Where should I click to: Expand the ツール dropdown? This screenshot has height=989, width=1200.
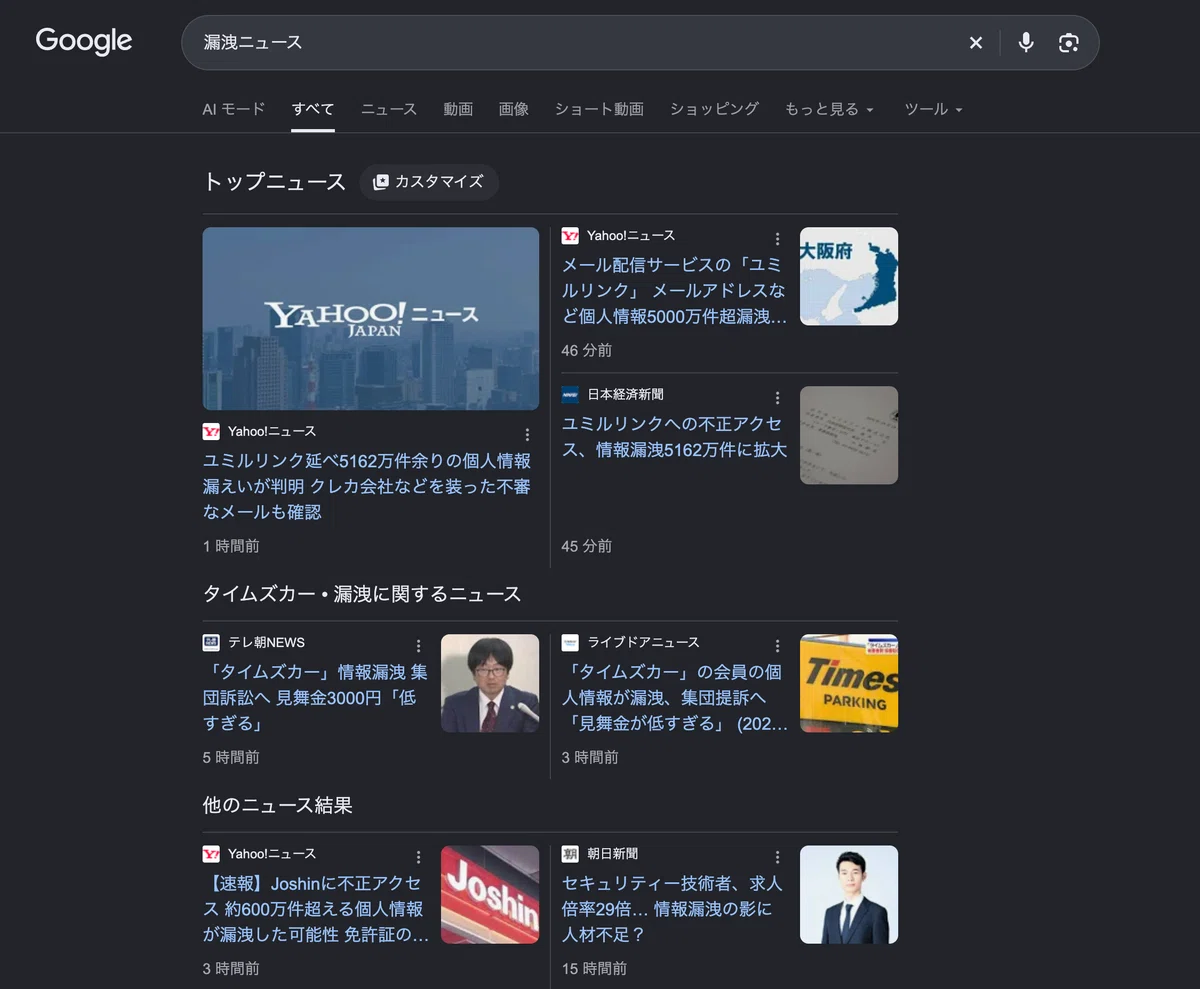pyautogui.click(x=933, y=109)
